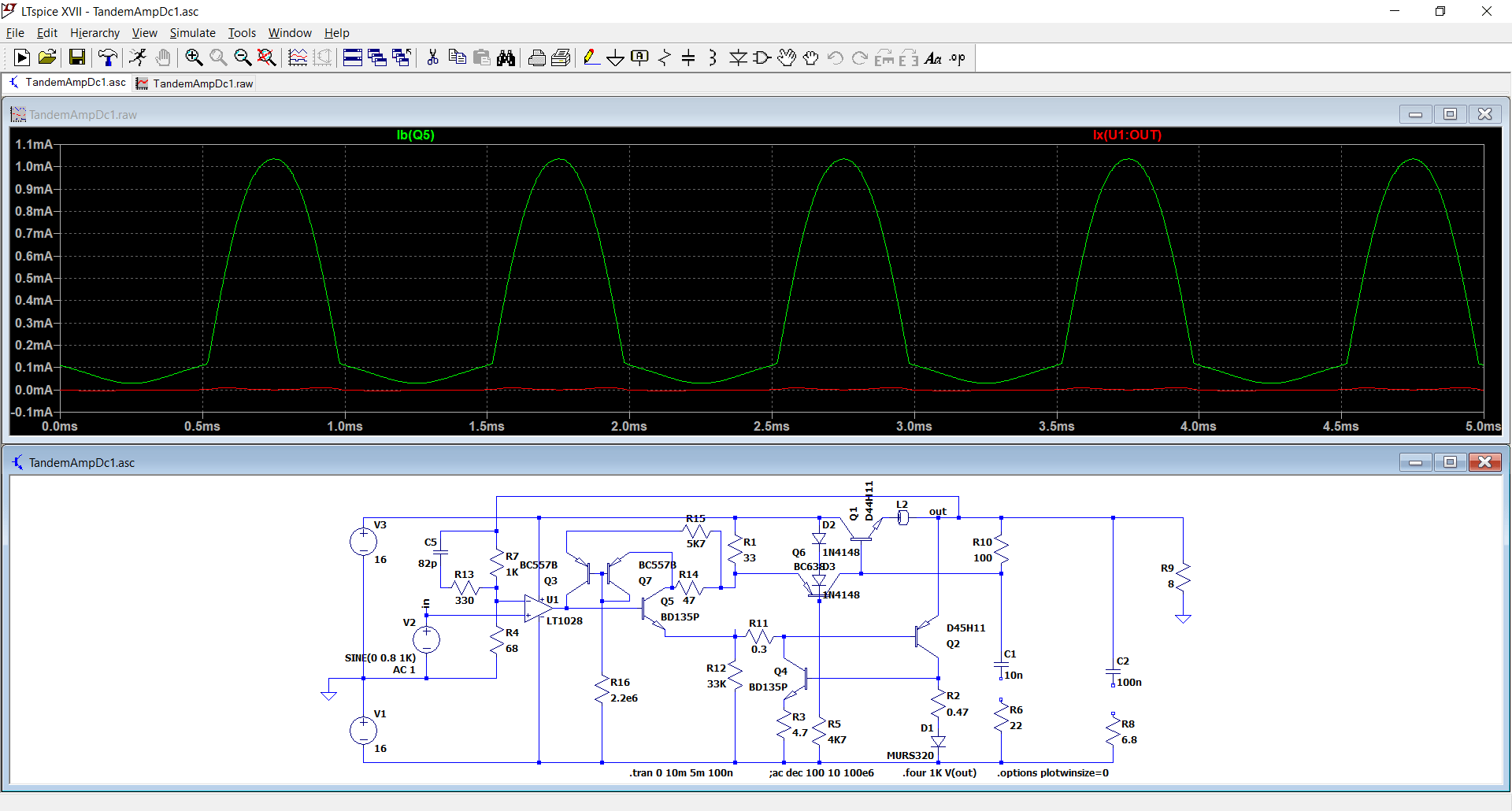Place a Capacitor component
1512x811 pixels.
[688, 57]
